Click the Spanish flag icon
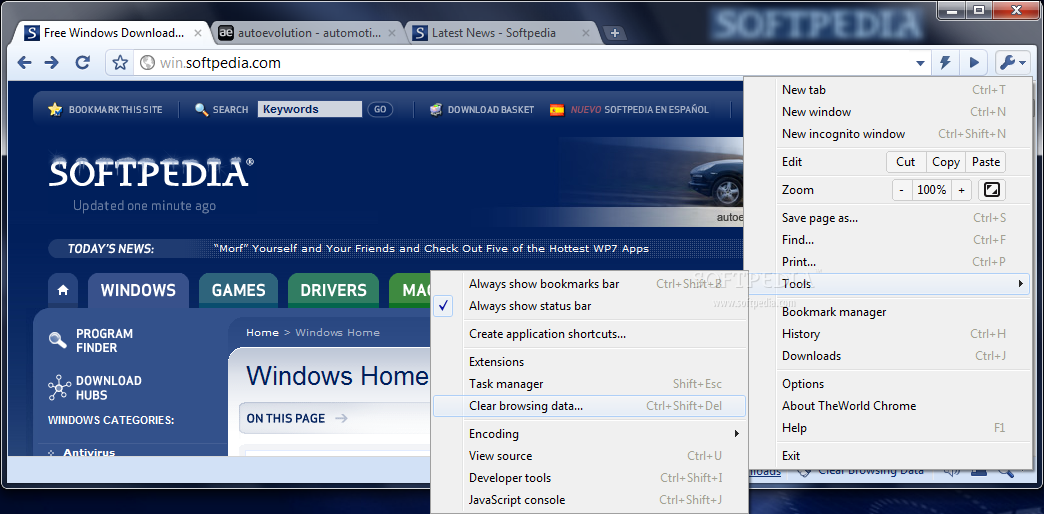 coord(557,110)
